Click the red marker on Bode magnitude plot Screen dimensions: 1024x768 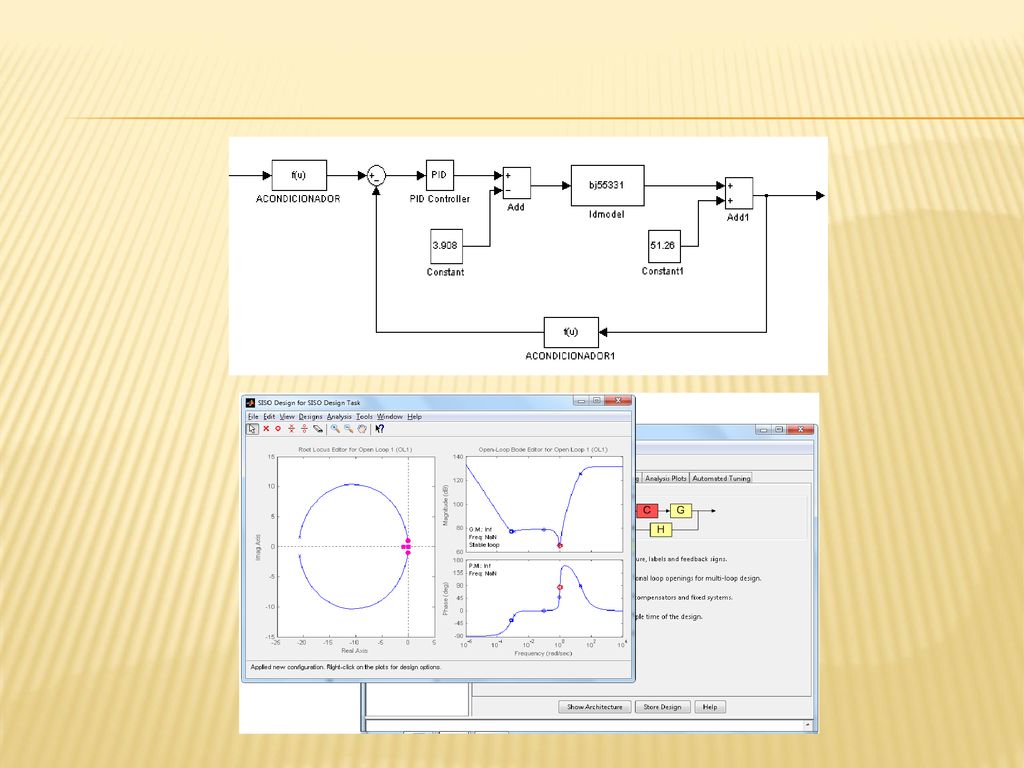(560, 545)
